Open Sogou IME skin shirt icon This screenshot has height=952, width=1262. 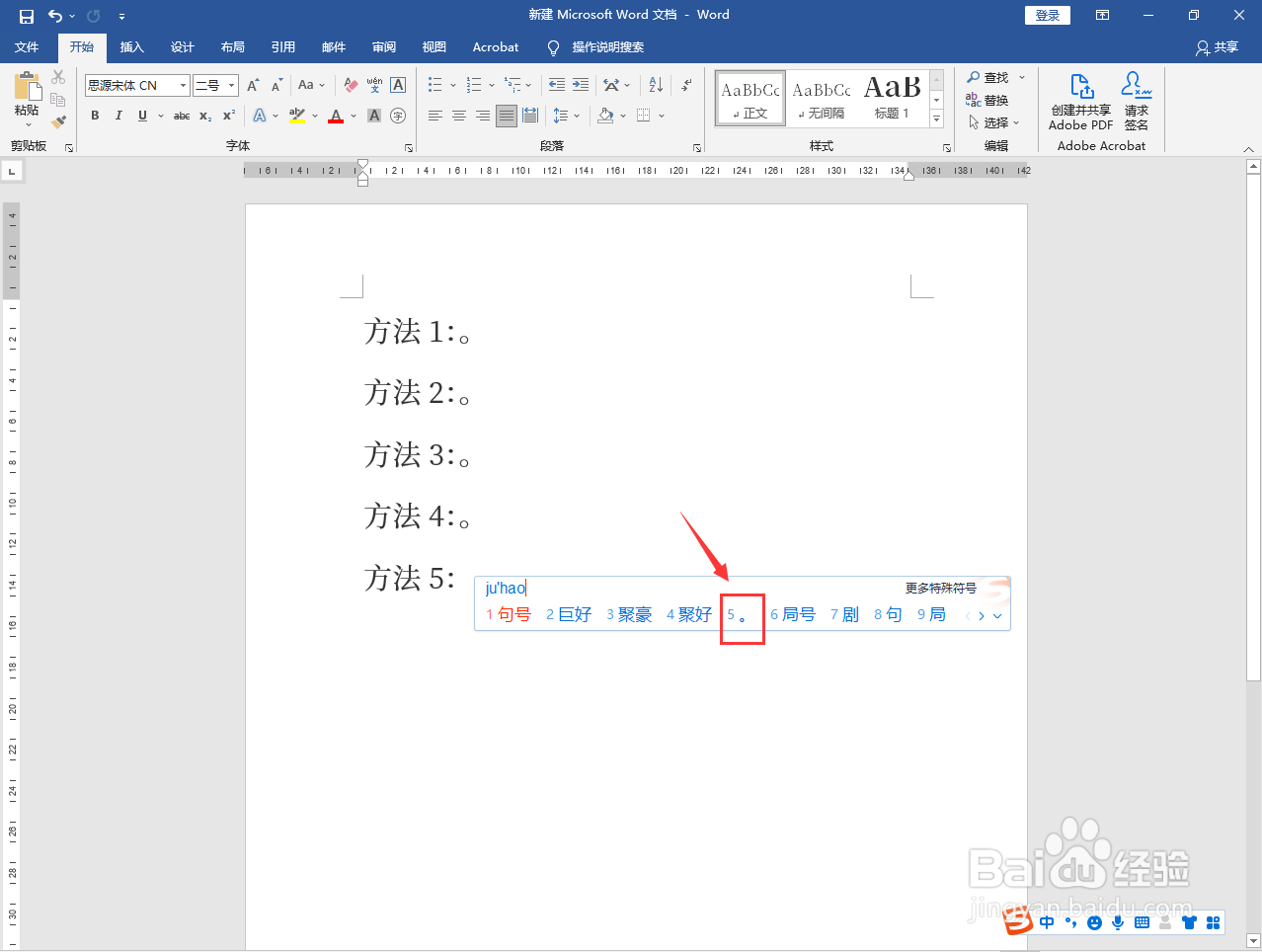[1189, 922]
